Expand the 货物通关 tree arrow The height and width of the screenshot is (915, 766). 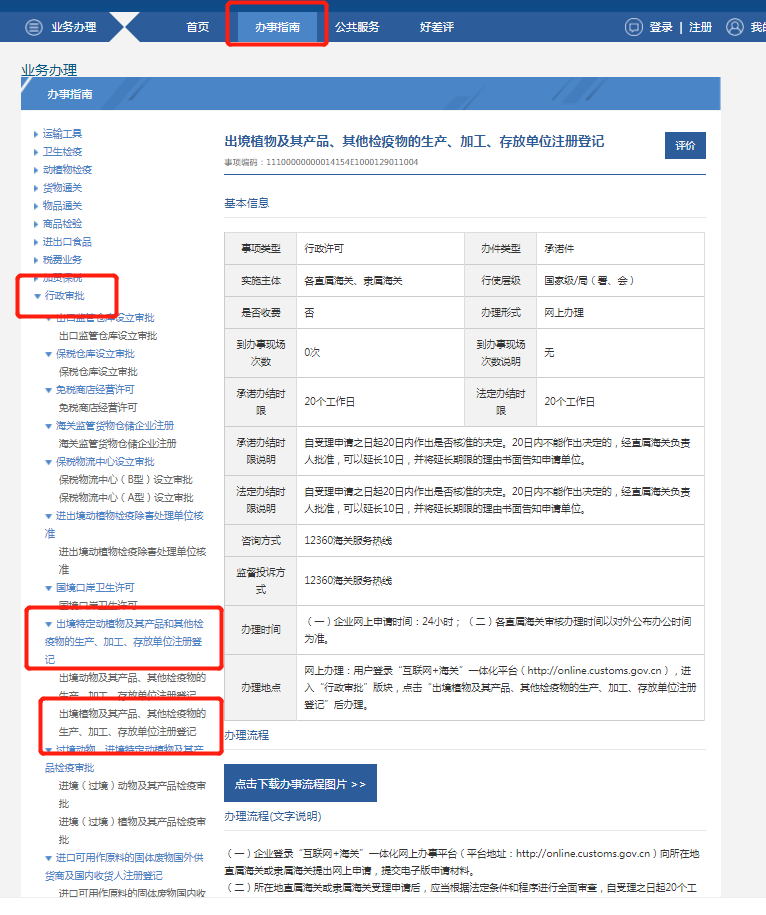pos(36,188)
